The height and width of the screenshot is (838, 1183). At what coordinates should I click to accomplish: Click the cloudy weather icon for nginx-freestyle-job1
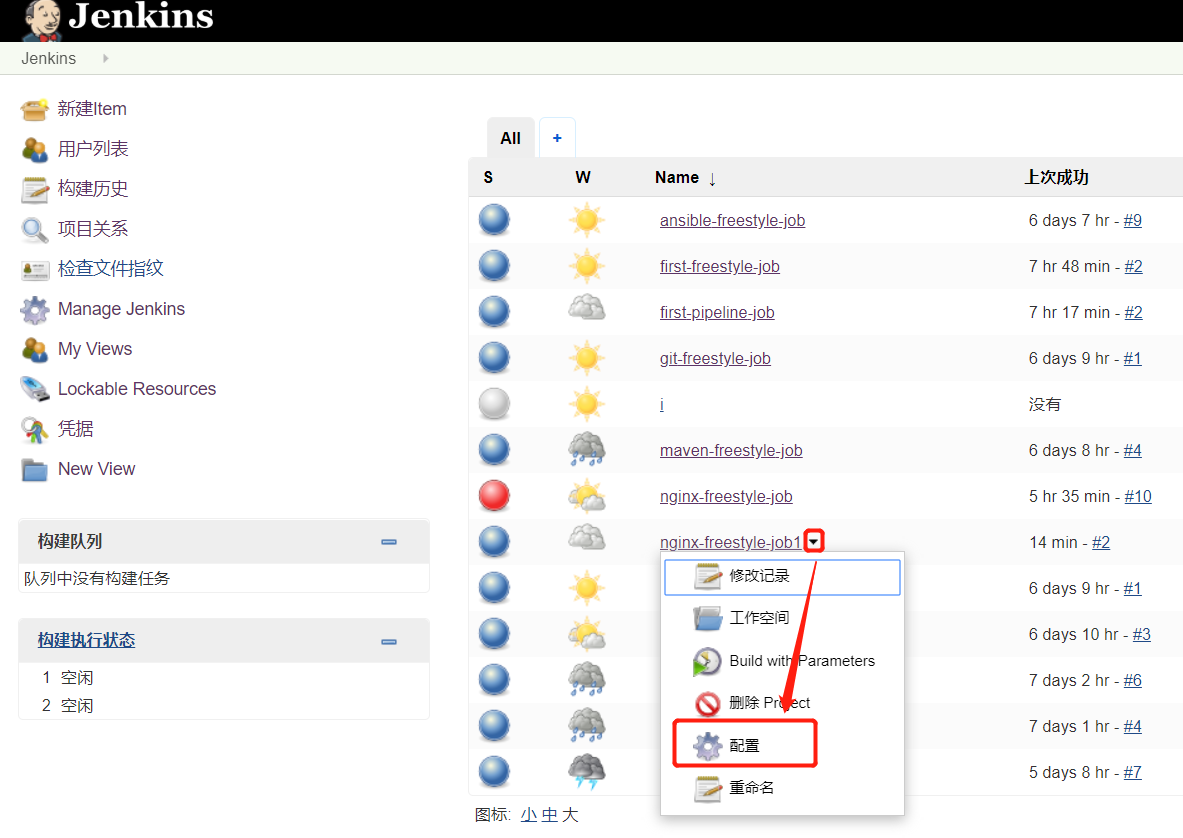point(586,538)
